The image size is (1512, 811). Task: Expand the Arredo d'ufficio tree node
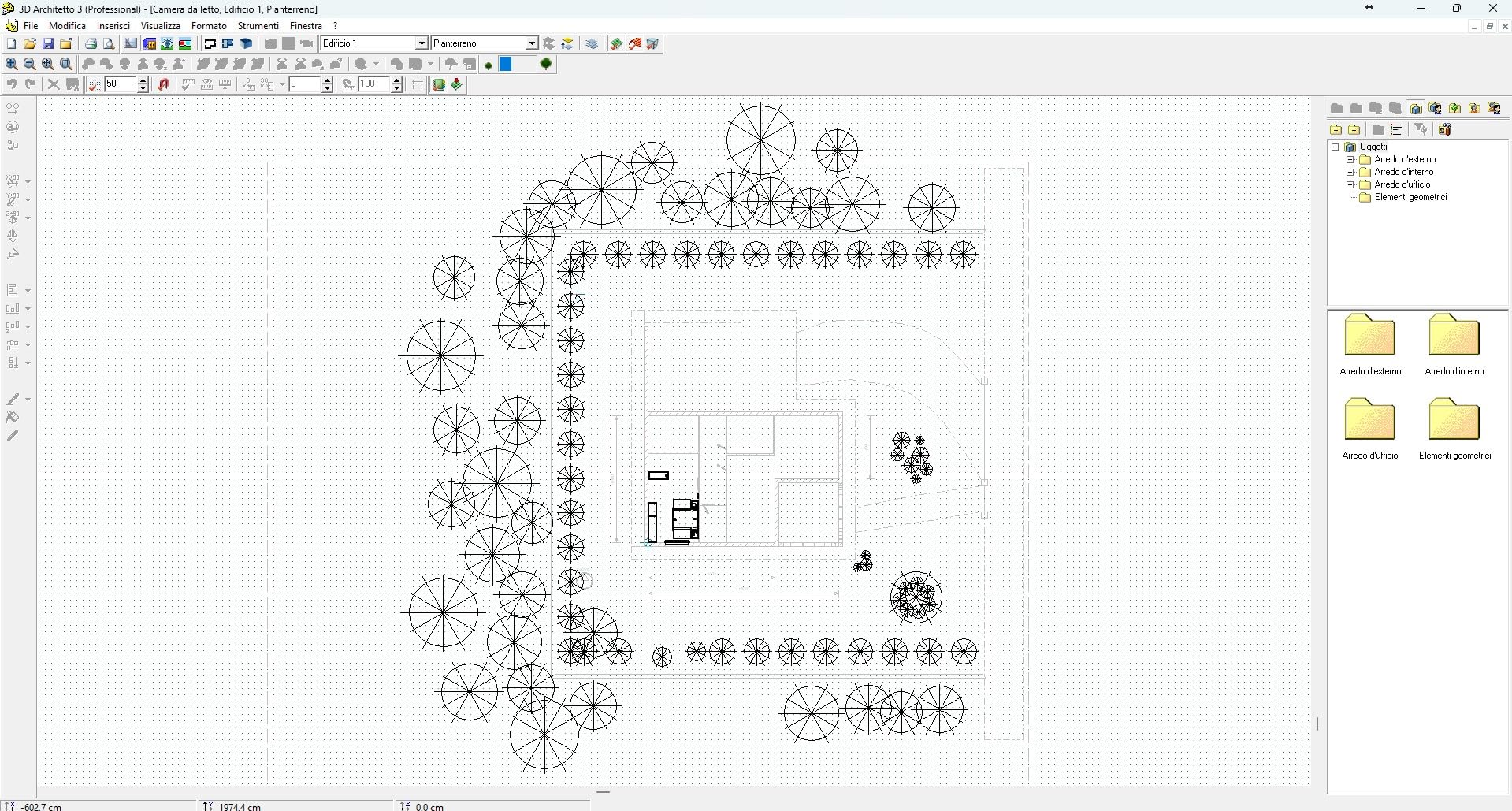1350,184
